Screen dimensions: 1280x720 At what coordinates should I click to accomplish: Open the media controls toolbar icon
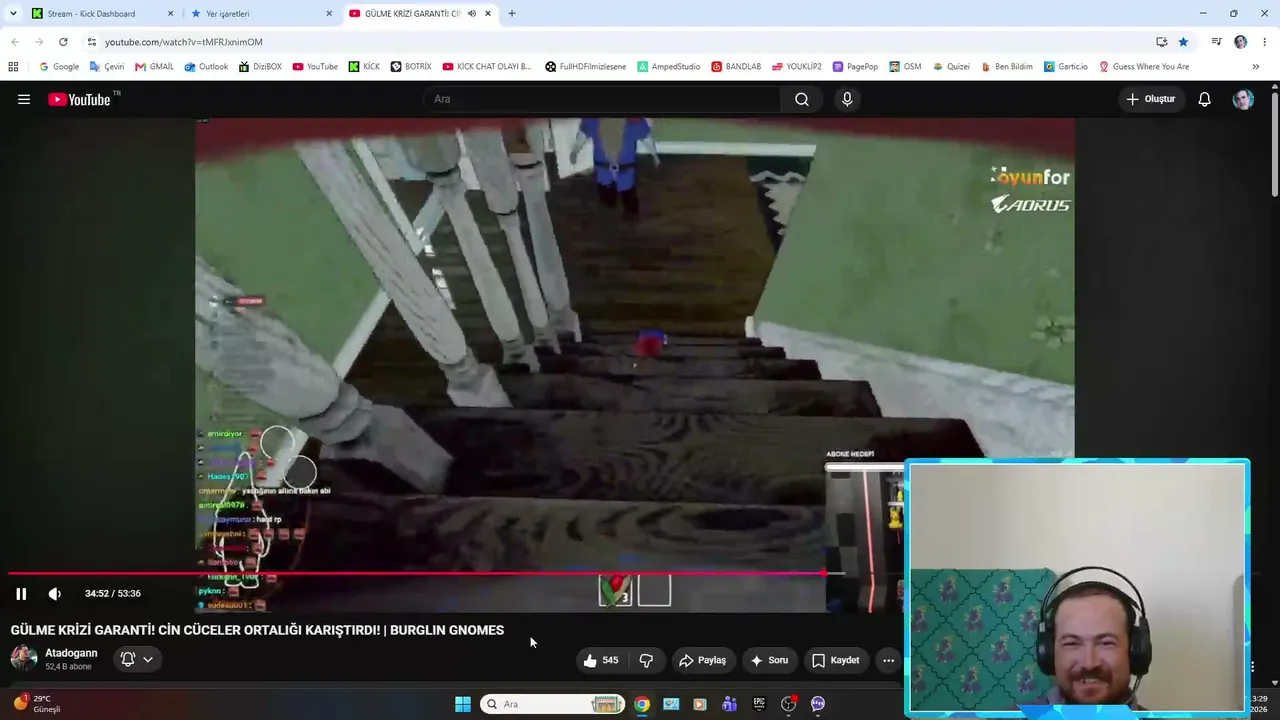(1216, 42)
